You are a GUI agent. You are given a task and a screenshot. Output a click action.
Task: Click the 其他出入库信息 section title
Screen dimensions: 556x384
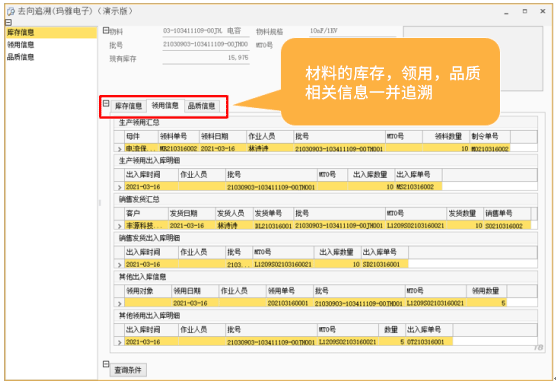pos(142,277)
